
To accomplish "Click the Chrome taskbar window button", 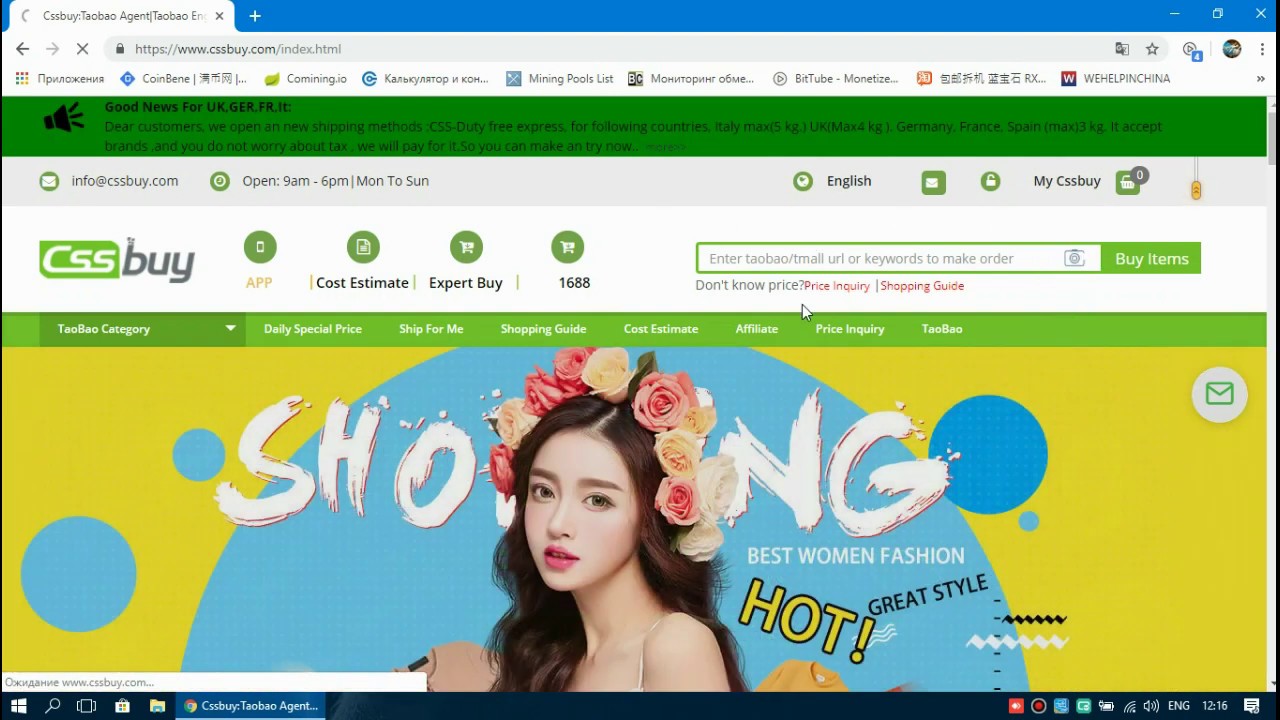I will [x=251, y=706].
